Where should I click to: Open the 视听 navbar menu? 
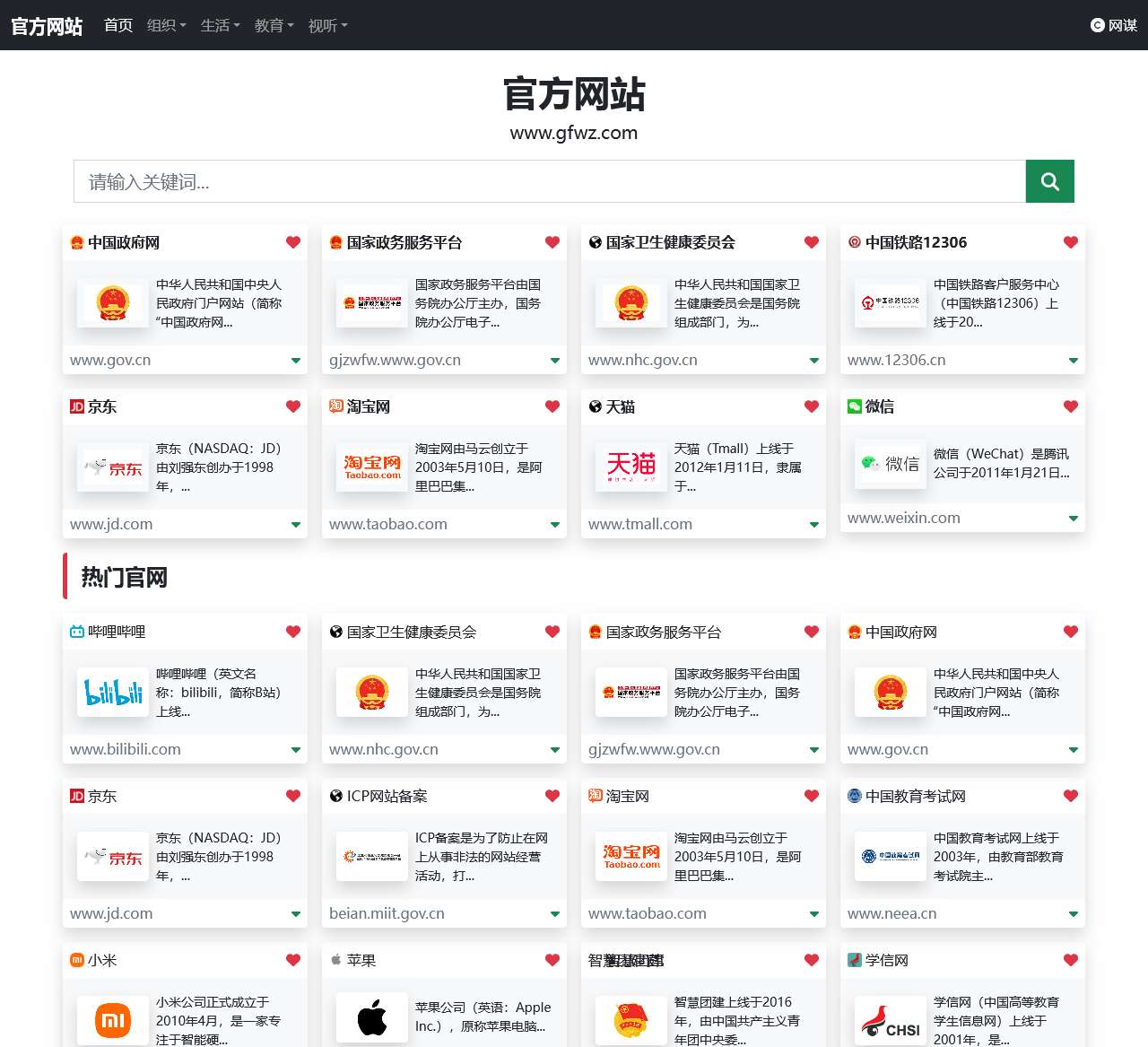click(328, 25)
